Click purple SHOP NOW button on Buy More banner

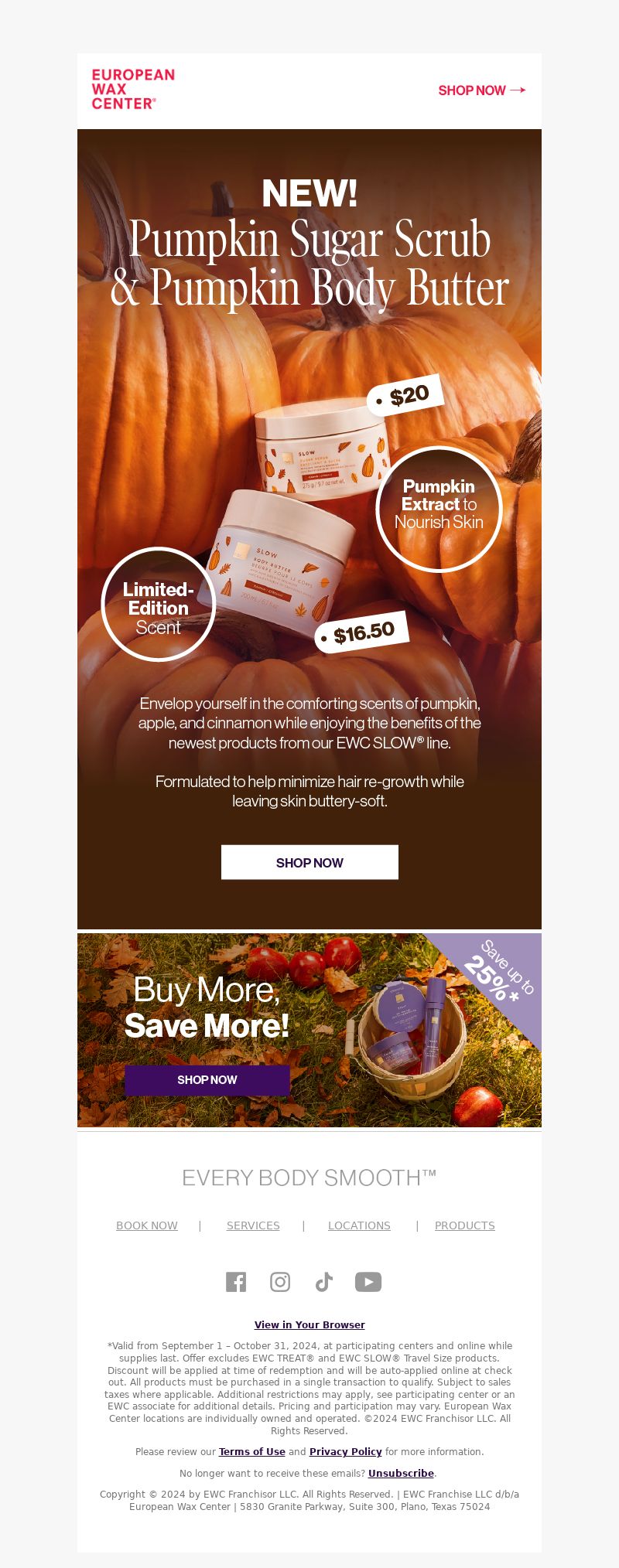click(207, 1080)
